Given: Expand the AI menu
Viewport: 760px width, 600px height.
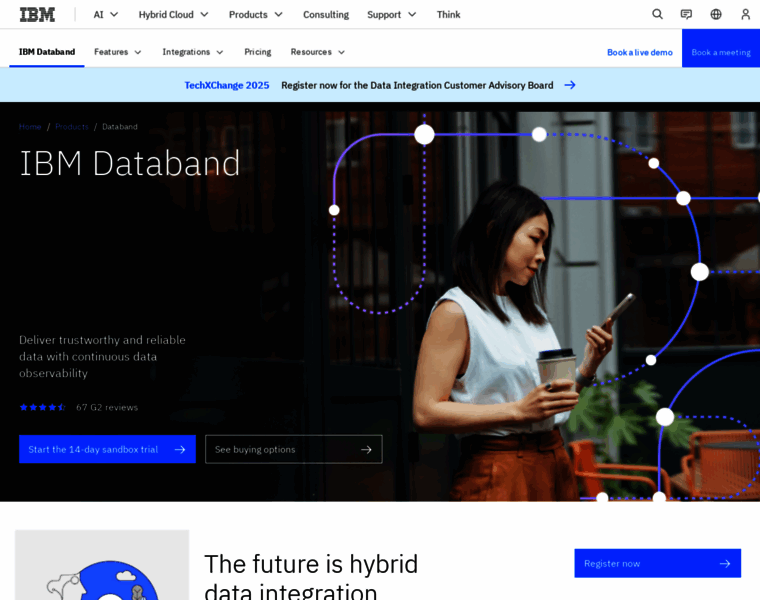Looking at the screenshot, I should [x=106, y=15].
